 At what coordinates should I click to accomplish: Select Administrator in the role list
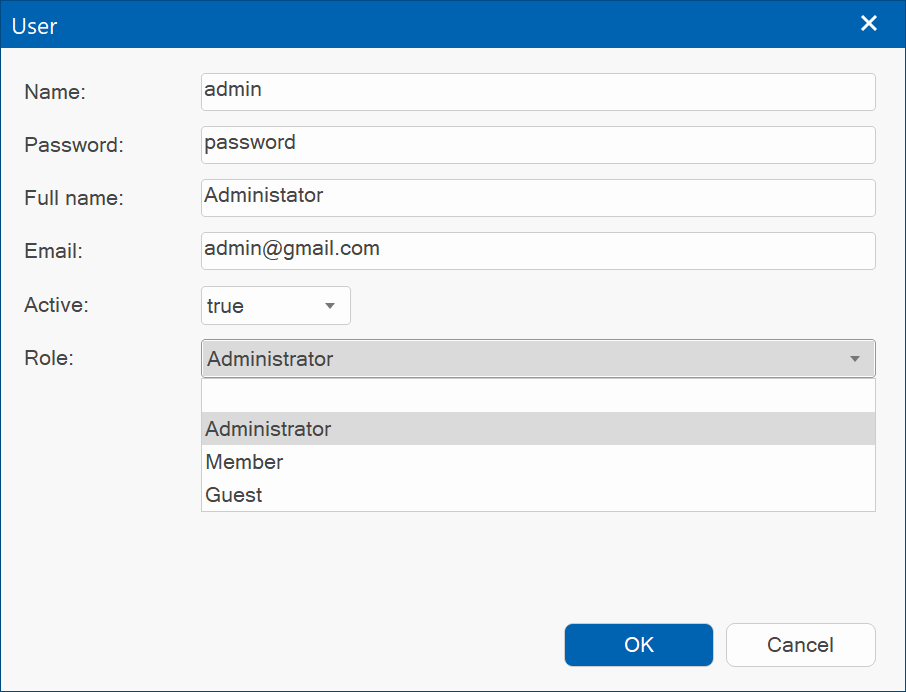click(x=538, y=429)
